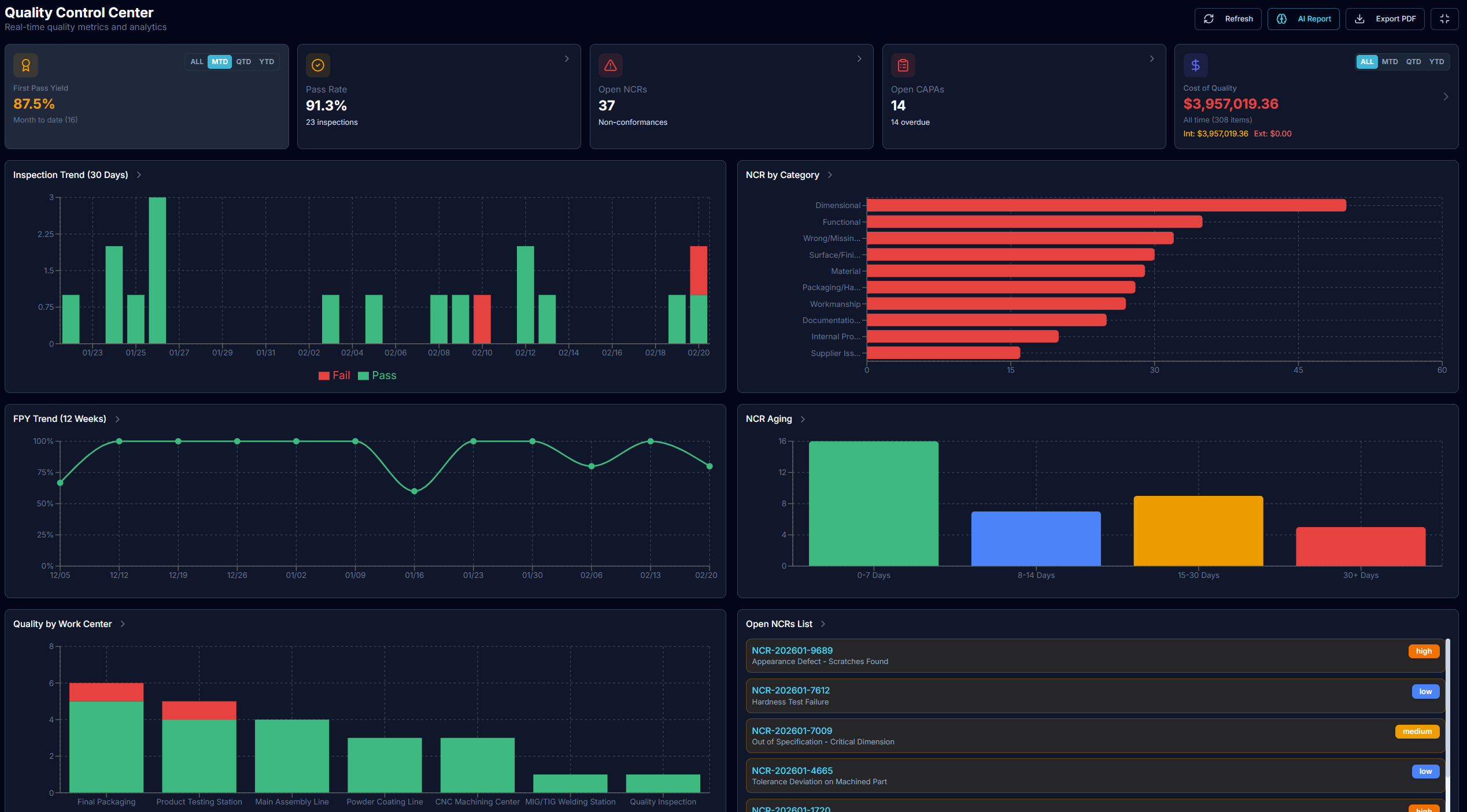Open the Open NCRs List chevron
Viewport: 1467px width, 812px height.
click(823, 624)
